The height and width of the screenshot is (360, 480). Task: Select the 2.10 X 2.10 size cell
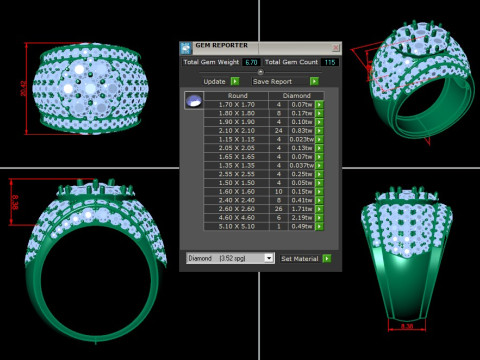pos(237,131)
